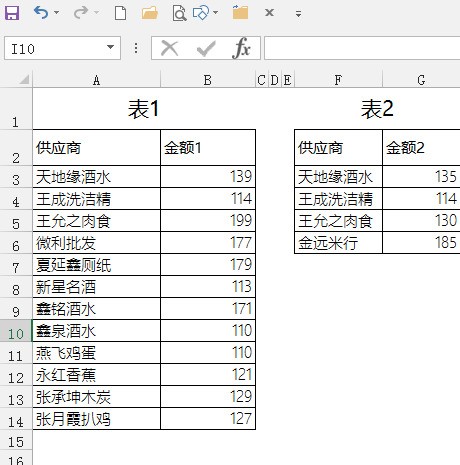Select row 5 header
The height and width of the screenshot is (465, 460).
tap(16, 221)
